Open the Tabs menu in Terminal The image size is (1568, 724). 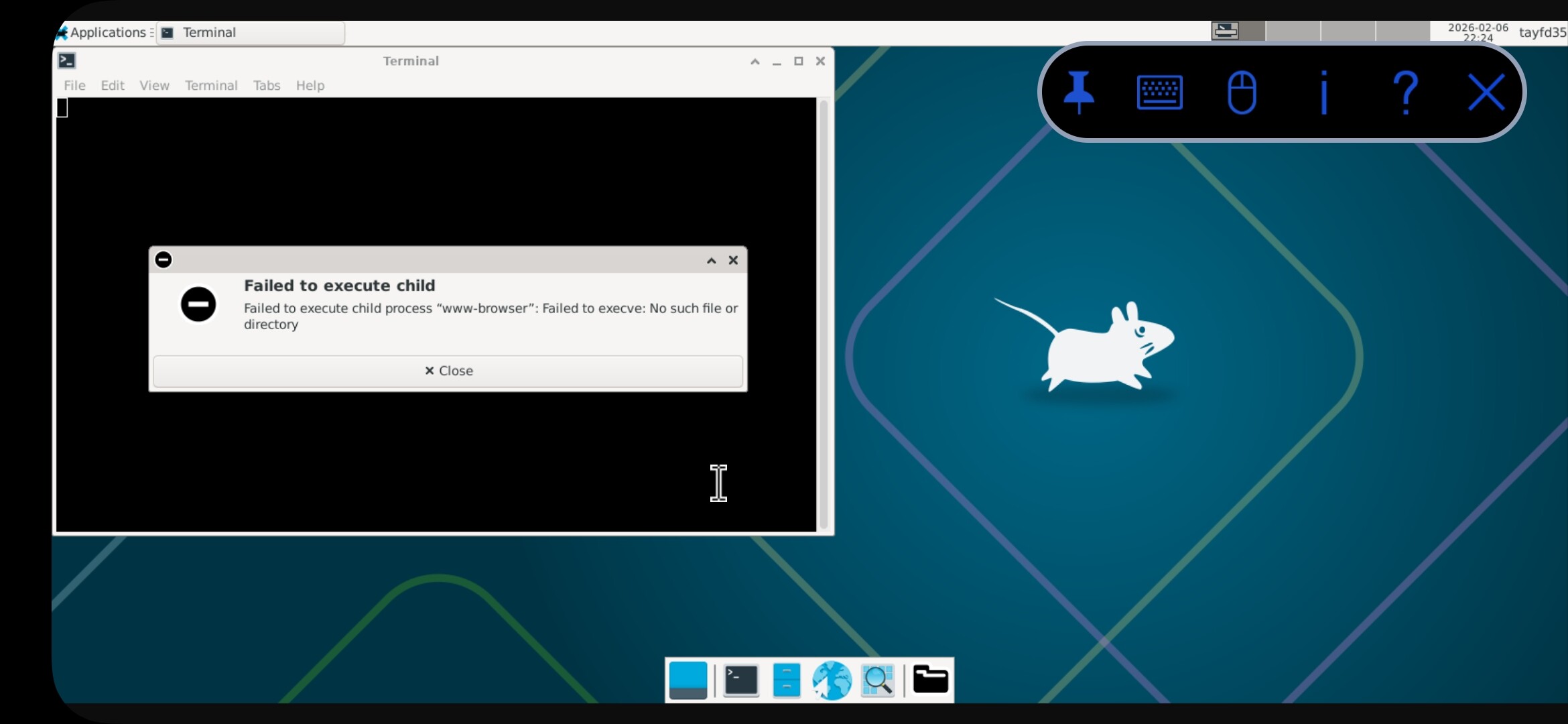click(x=266, y=85)
